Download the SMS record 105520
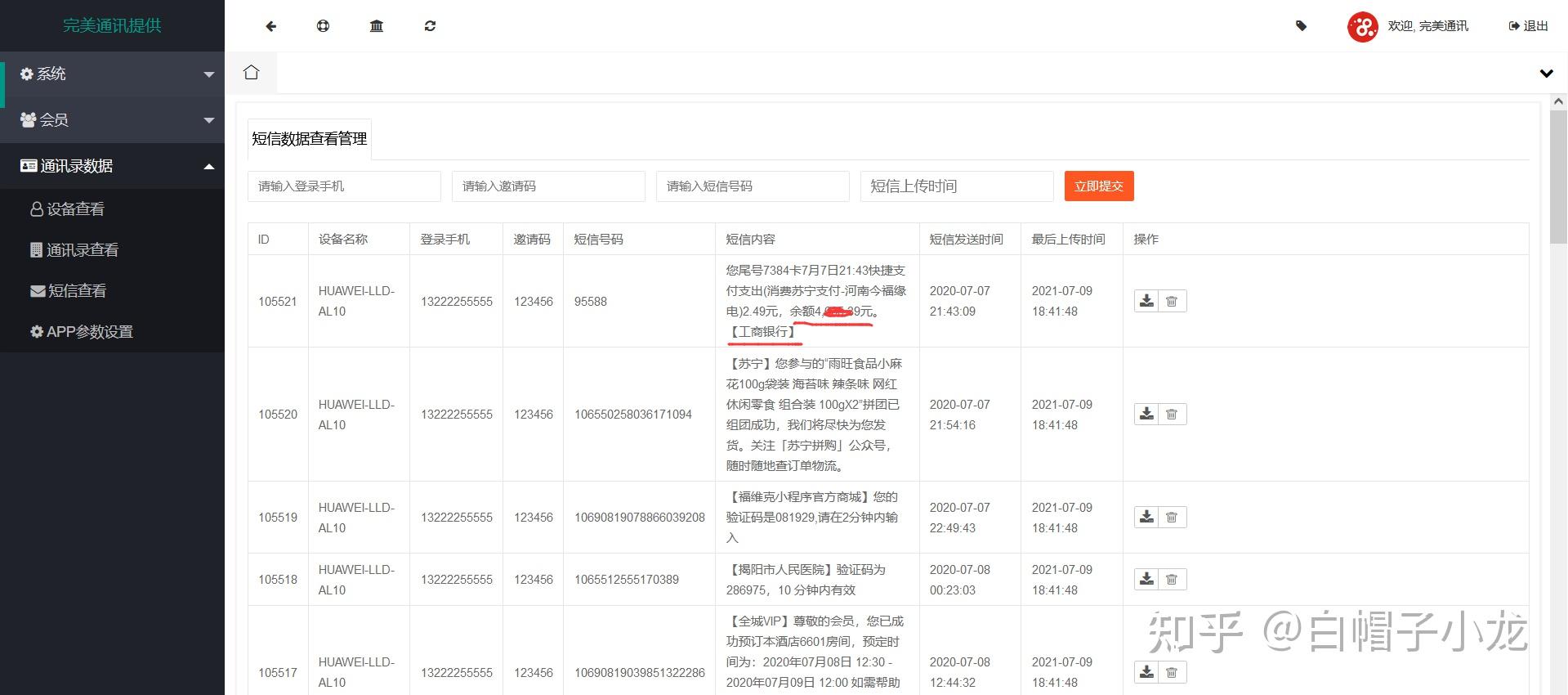This screenshot has width=1568, height=695. point(1147,414)
